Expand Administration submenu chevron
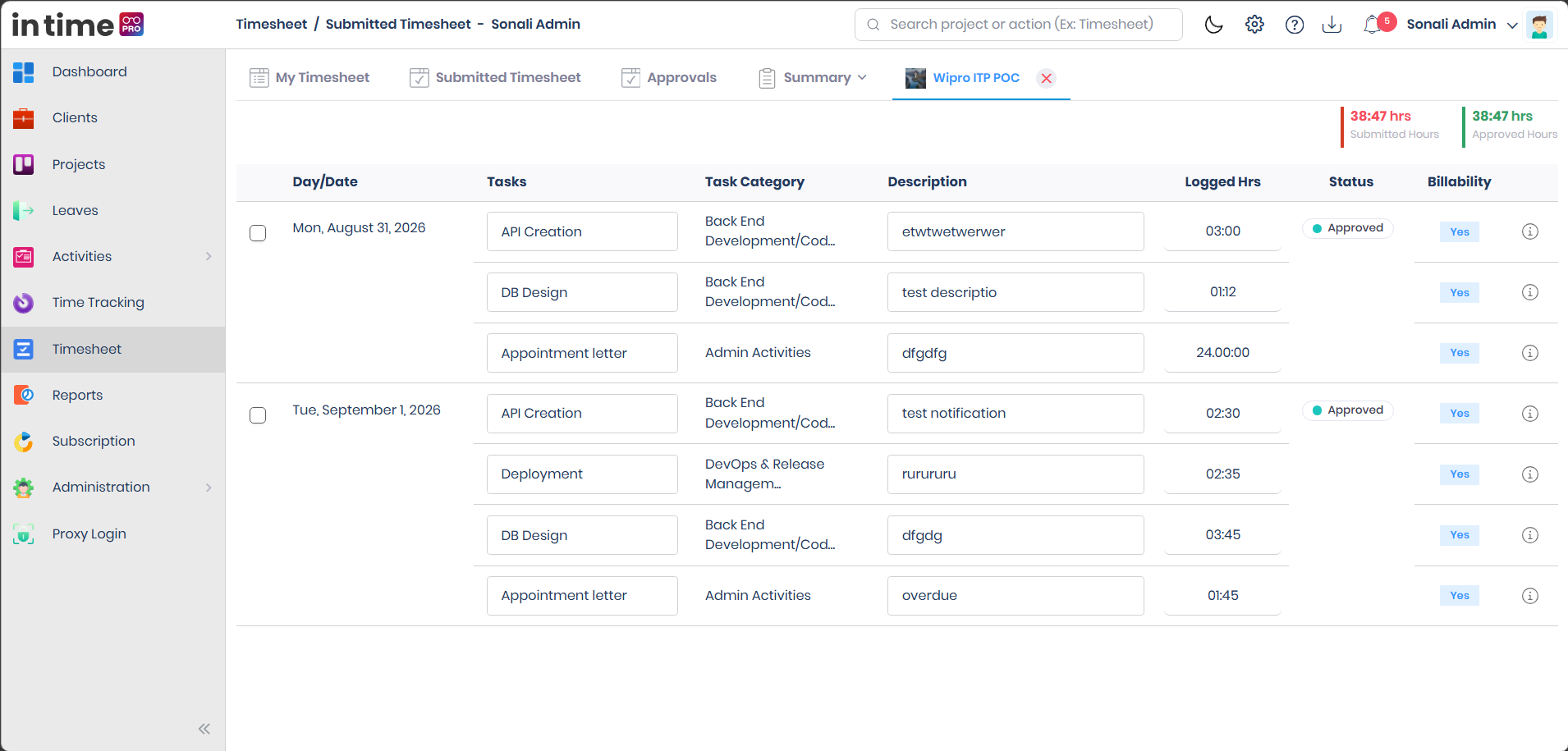The width and height of the screenshot is (1568, 751). click(209, 487)
